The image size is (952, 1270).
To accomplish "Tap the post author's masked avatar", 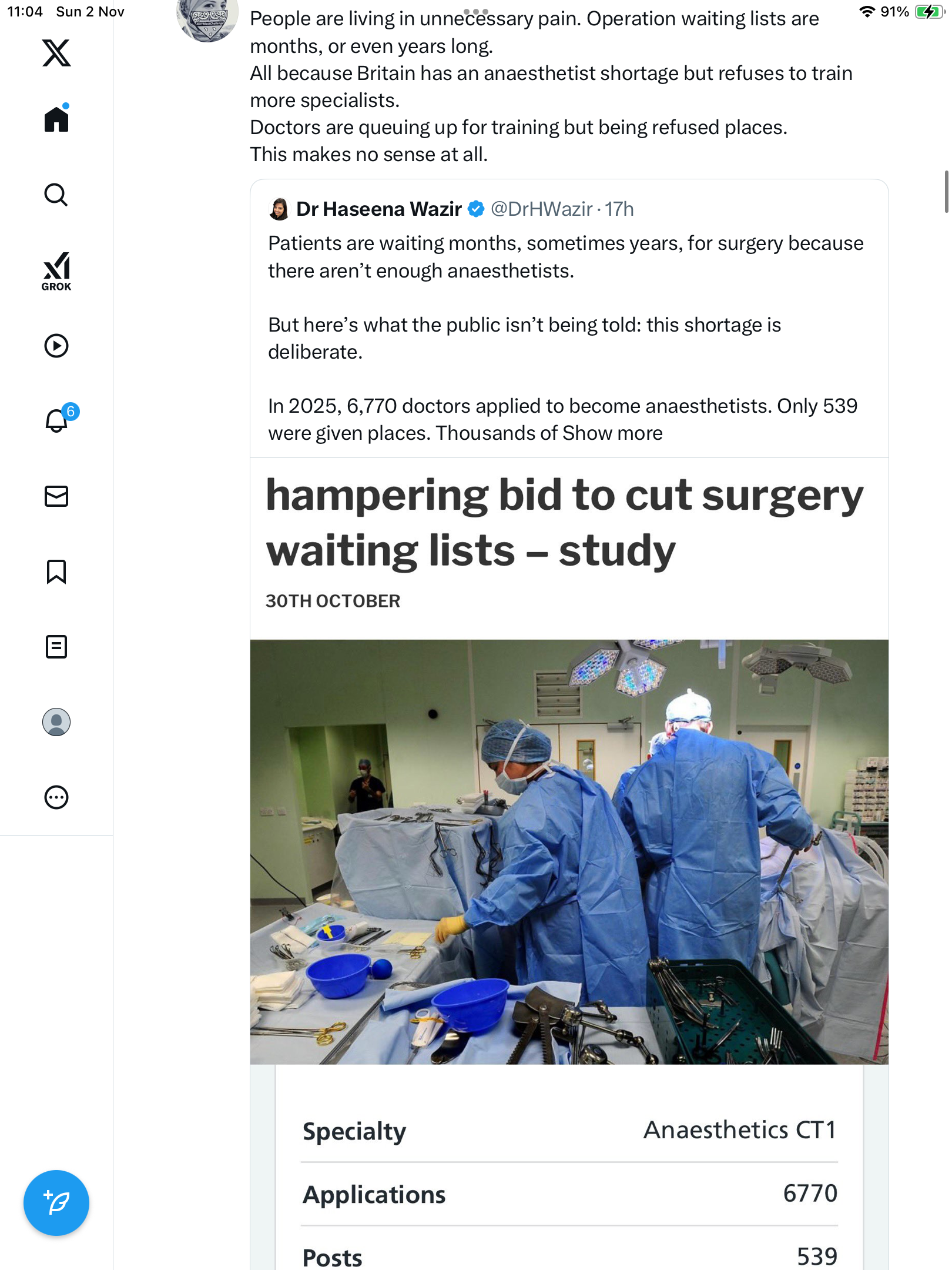I will (x=207, y=18).
